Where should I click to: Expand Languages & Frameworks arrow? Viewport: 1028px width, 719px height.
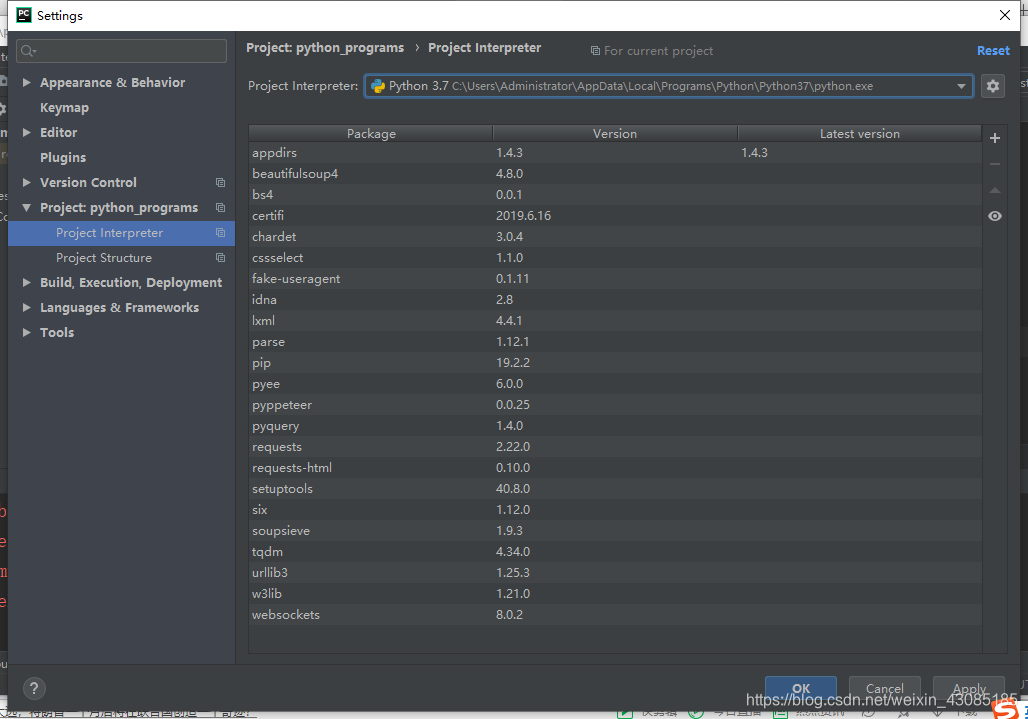click(27, 307)
